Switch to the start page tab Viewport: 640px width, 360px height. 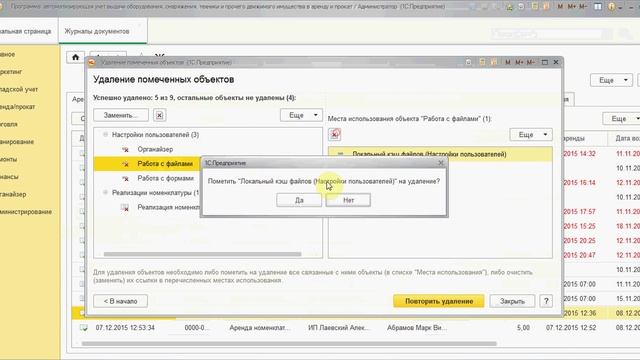(25, 31)
